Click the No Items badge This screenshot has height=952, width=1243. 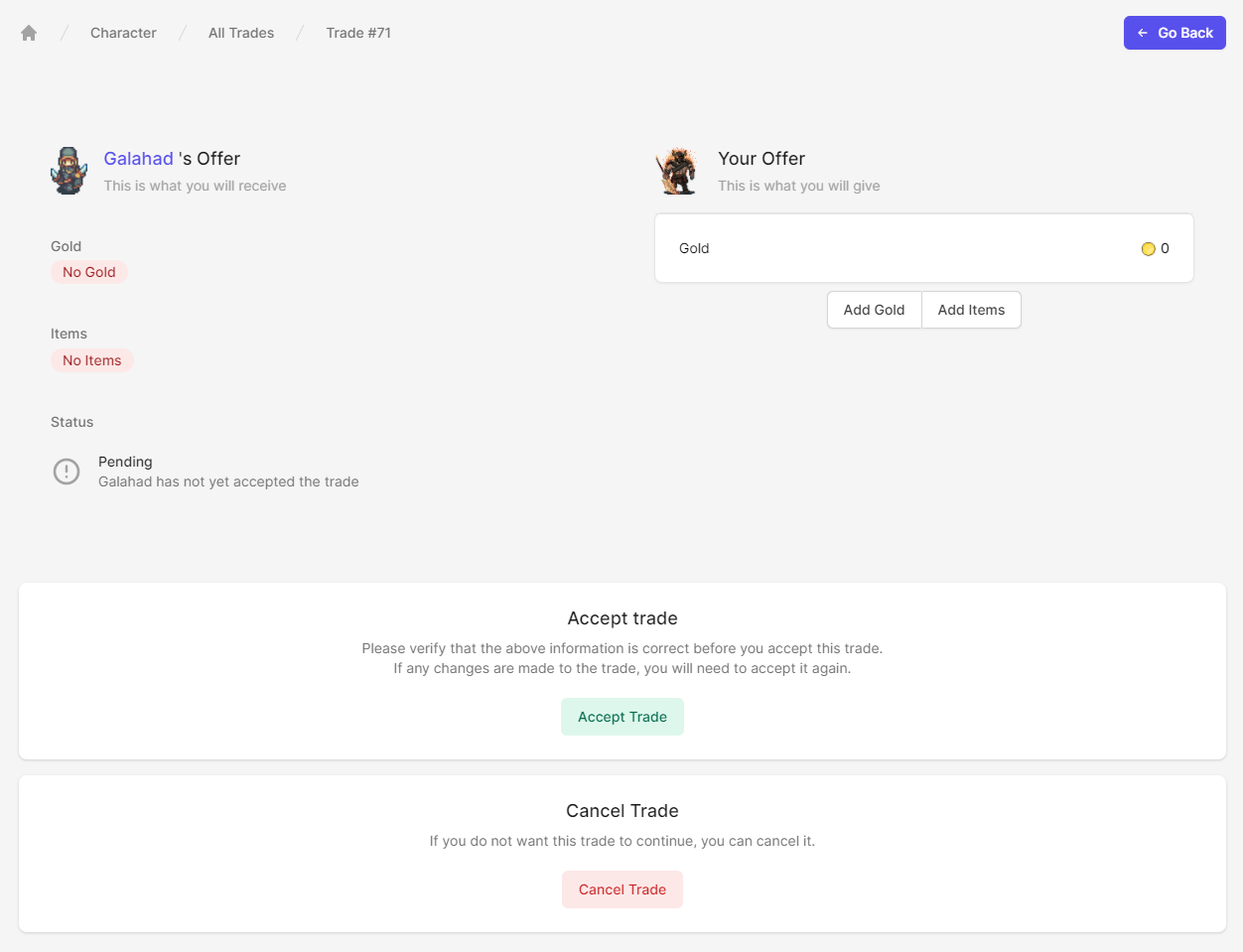tap(92, 360)
